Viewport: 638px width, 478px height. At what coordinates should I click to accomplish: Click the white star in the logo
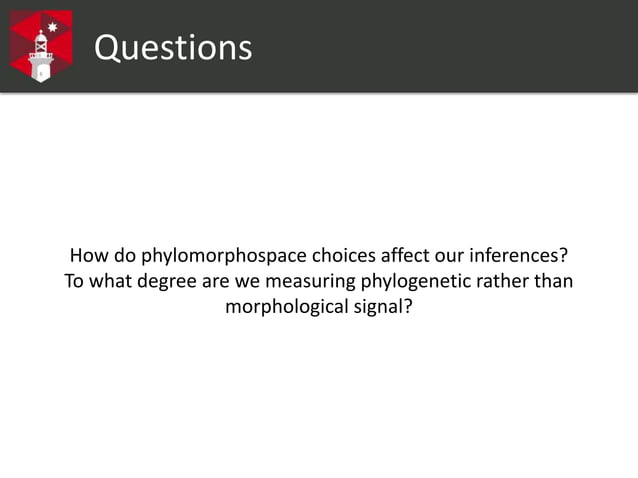pos(52,27)
